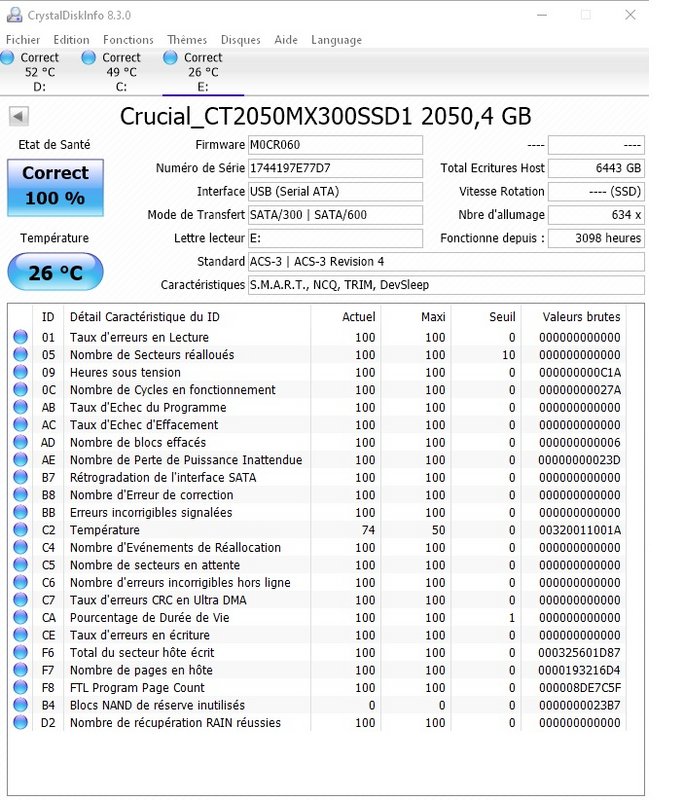This screenshot has height=800, width=684.
Task: Click status orb for Nombre d'Erreur de correction
Action: 20,495
